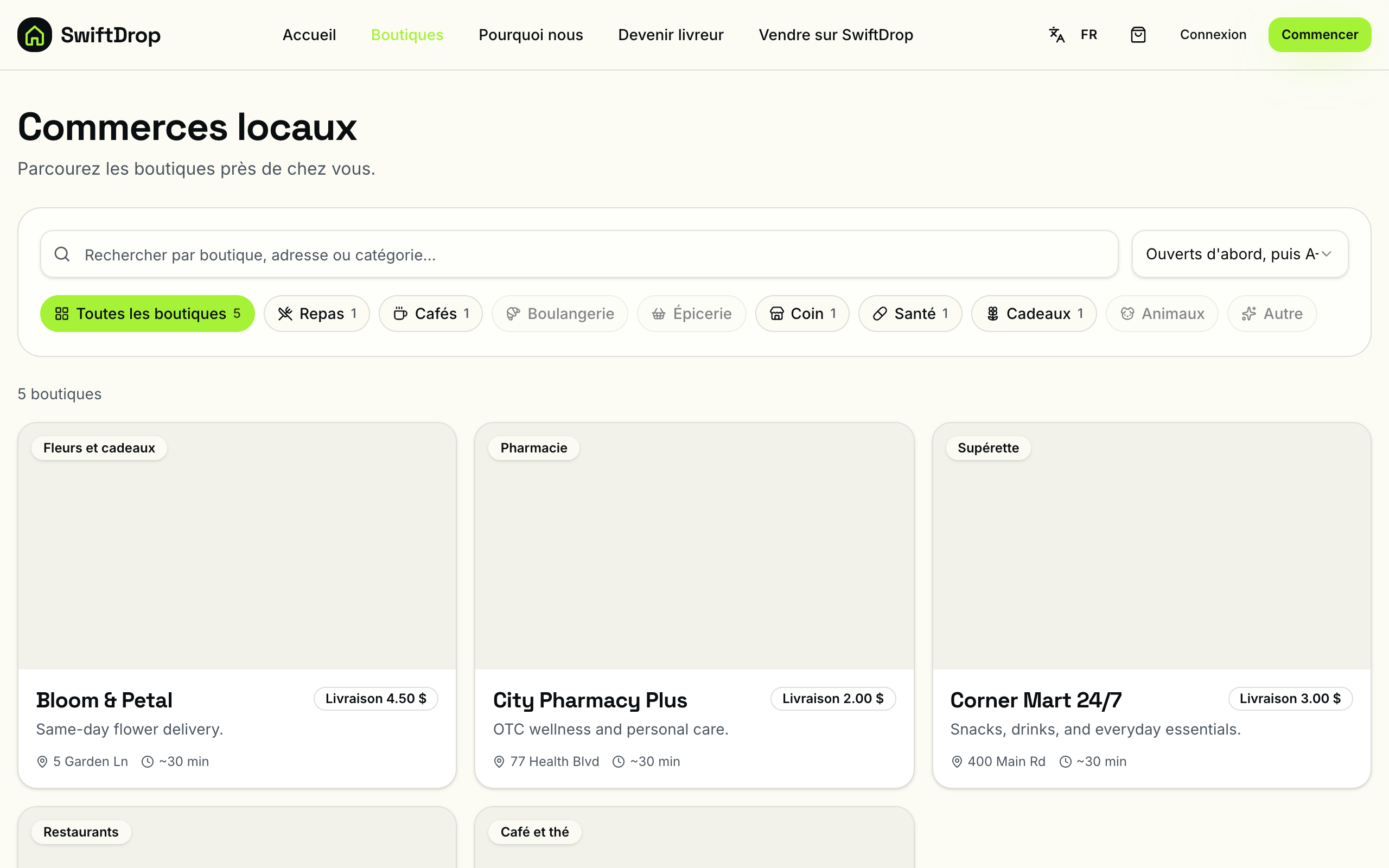The height and width of the screenshot is (868, 1389).
Task: Filter by Repas category
Action: pyautogui.click(x=317, y=314)
